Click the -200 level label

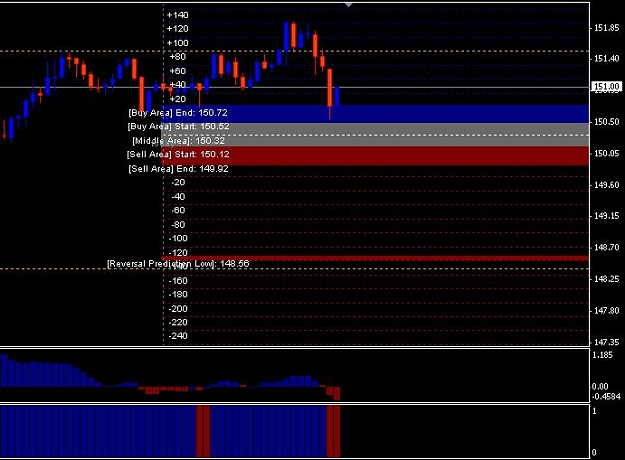tap(178, 309)
